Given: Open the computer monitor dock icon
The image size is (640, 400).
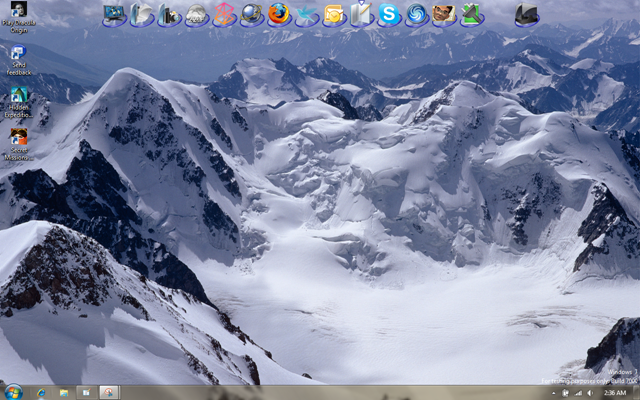Looking at the screenshot, I should pos(114,14).
